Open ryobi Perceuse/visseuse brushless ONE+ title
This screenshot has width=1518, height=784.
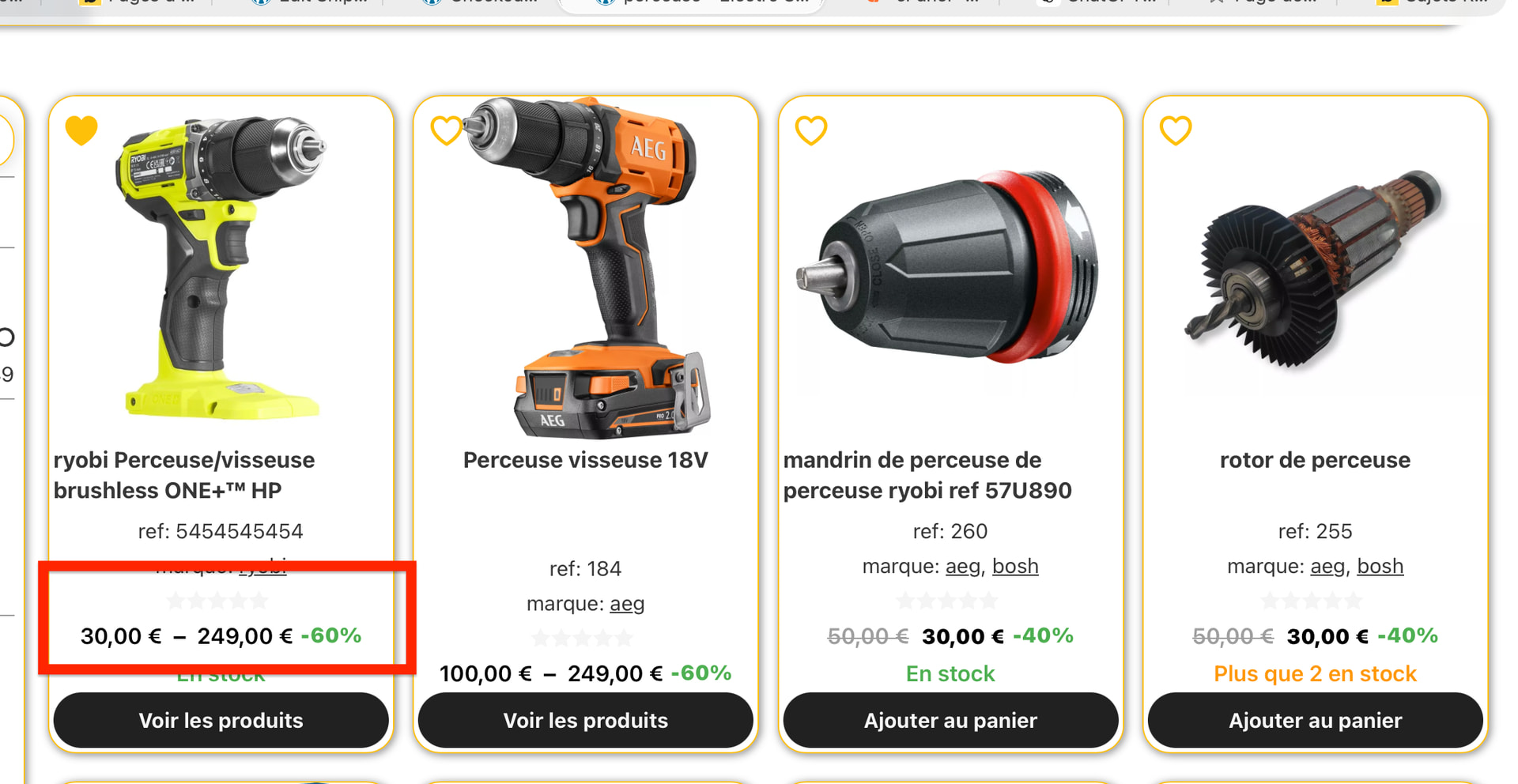[x=184, y=475]
